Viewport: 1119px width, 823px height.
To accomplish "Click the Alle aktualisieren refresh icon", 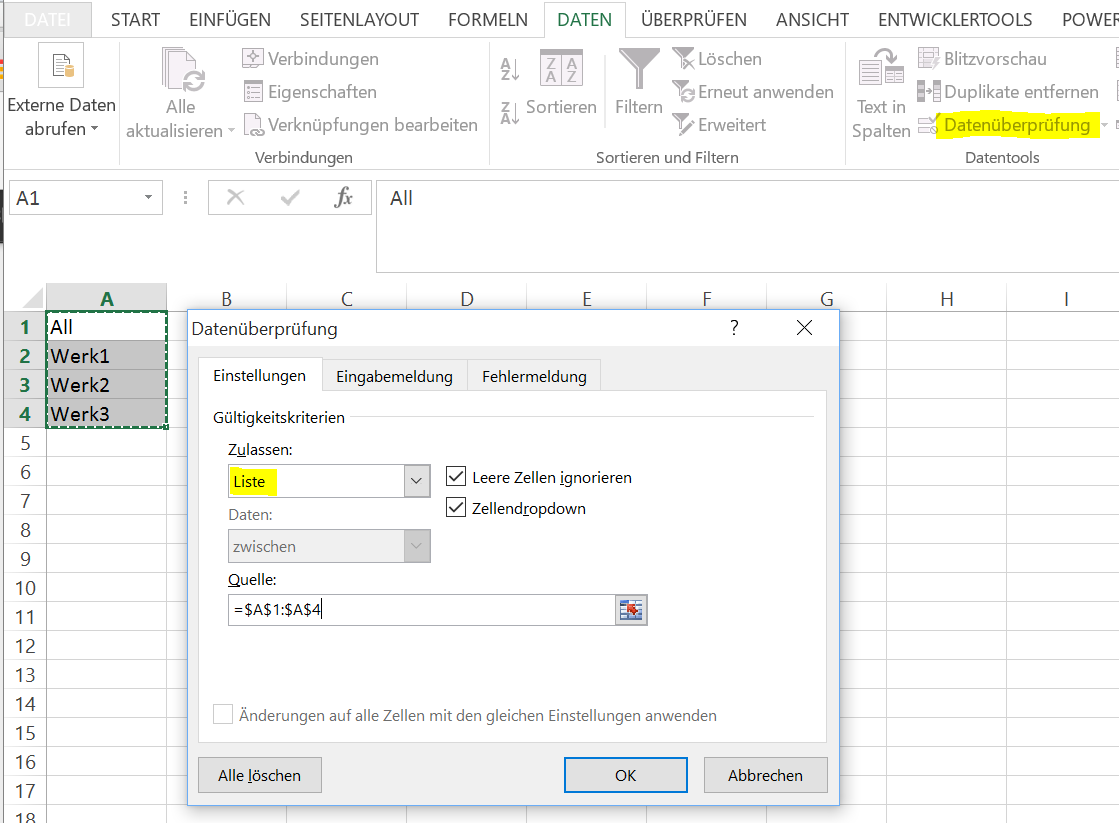I will pyautogui.click(x=183, y=70).
